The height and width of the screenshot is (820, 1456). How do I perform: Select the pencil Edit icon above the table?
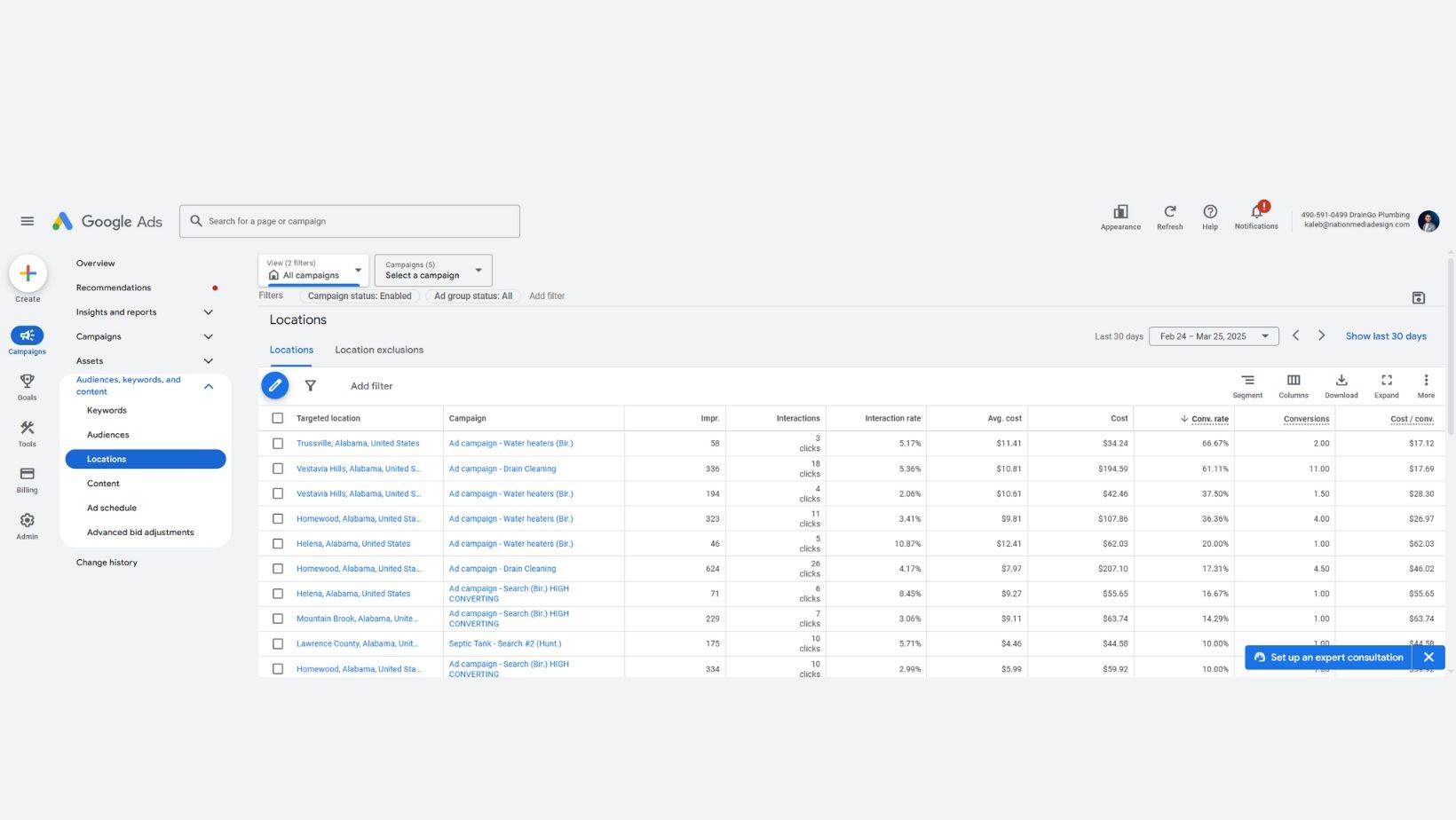tap(275, 385)
